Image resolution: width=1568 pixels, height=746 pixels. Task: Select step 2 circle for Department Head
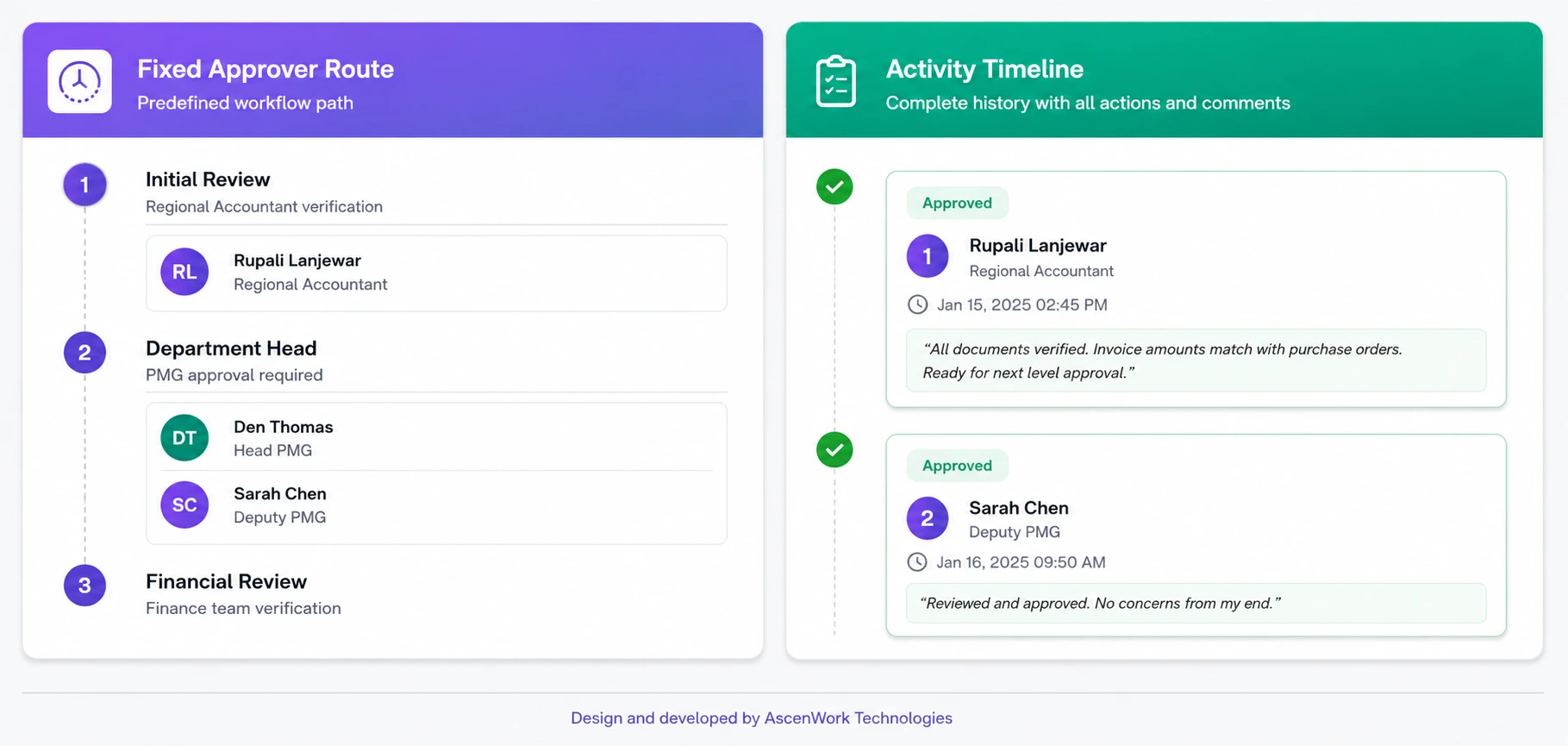[84, 353]
